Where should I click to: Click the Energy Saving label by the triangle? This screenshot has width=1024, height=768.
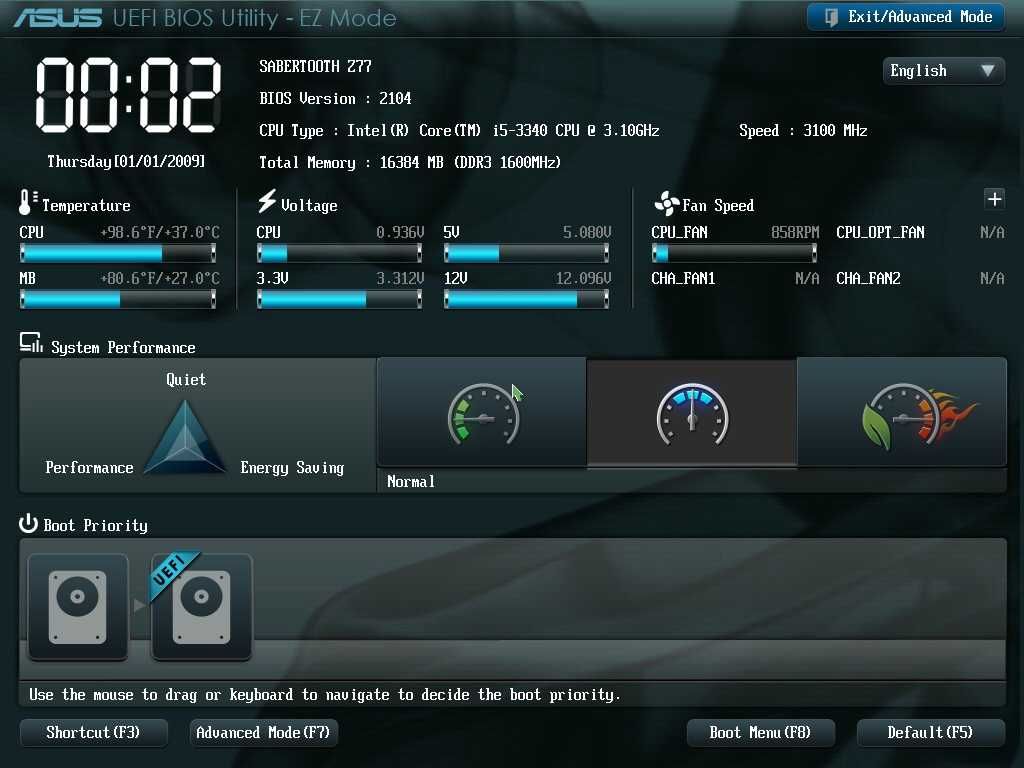click(x=292, y=468)
